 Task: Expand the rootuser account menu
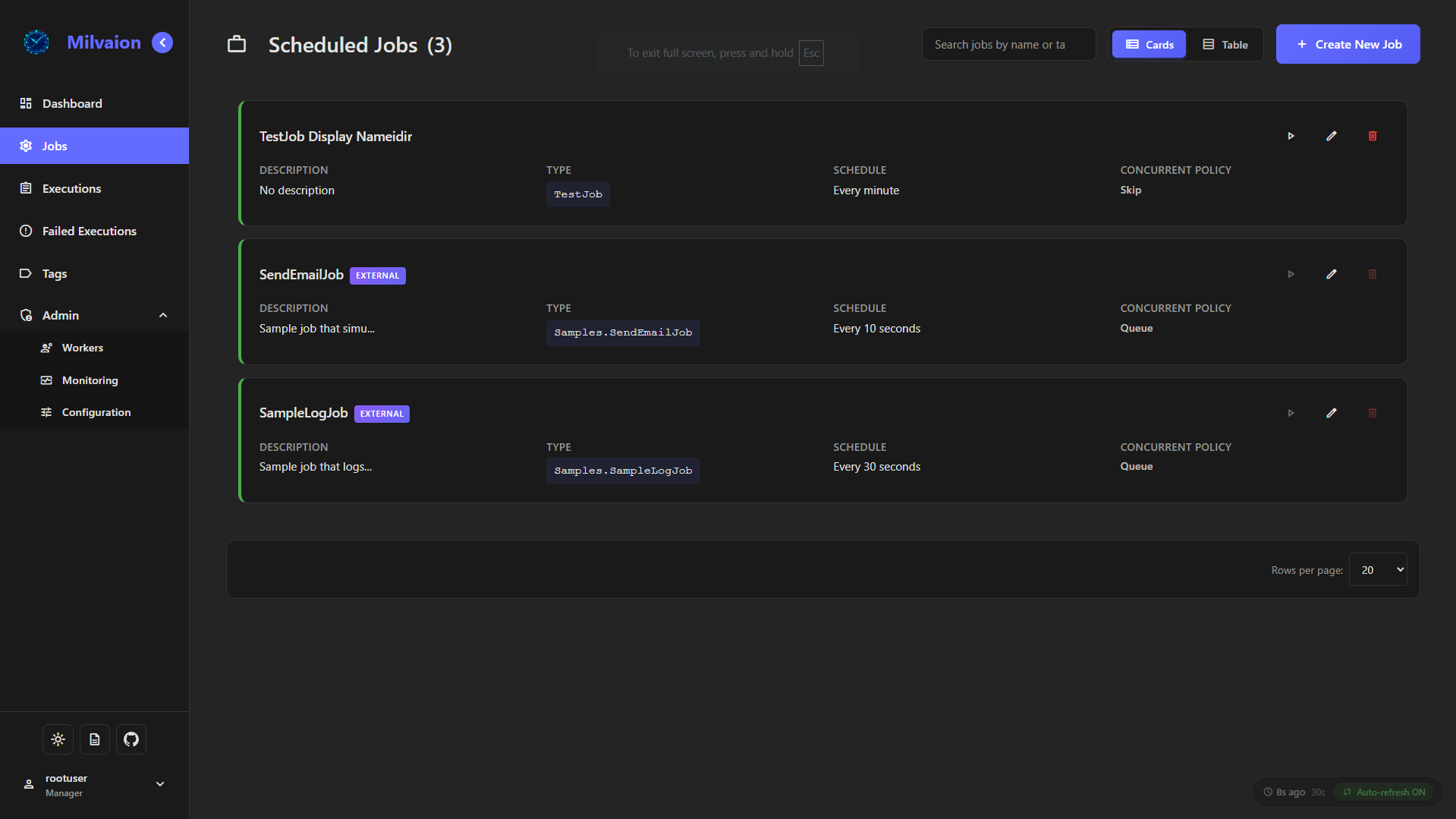[160, 783]
